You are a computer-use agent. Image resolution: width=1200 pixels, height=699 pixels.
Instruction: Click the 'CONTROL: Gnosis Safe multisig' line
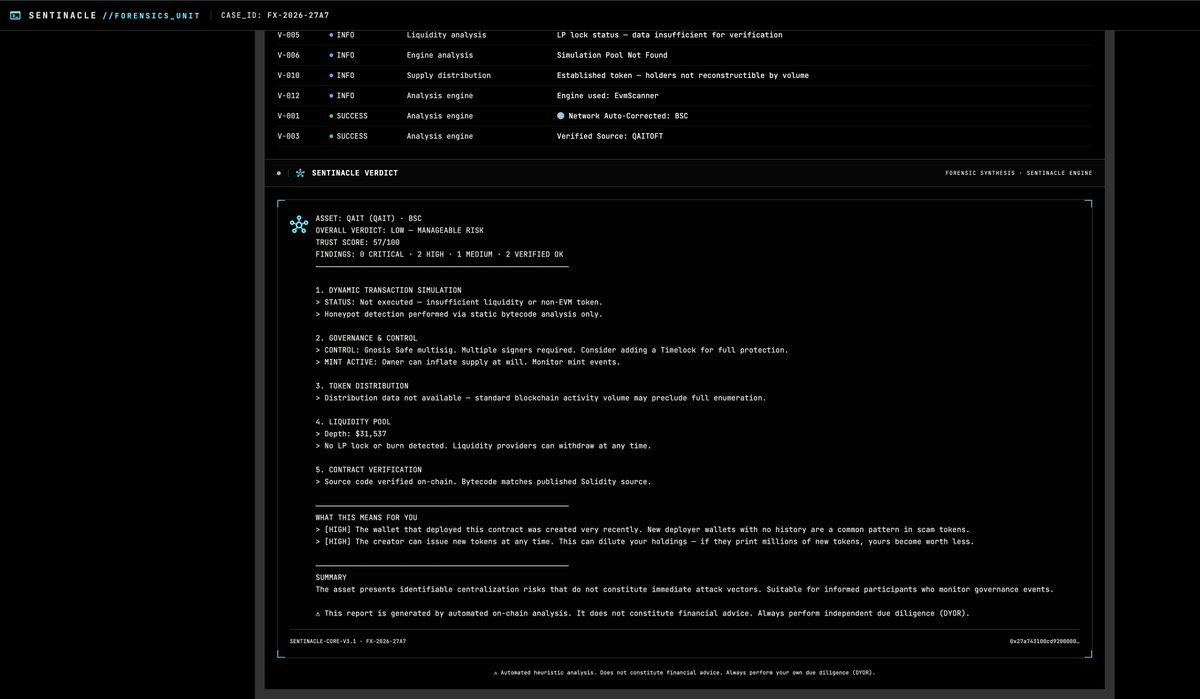pyautogui.click(x=552, y=350)
